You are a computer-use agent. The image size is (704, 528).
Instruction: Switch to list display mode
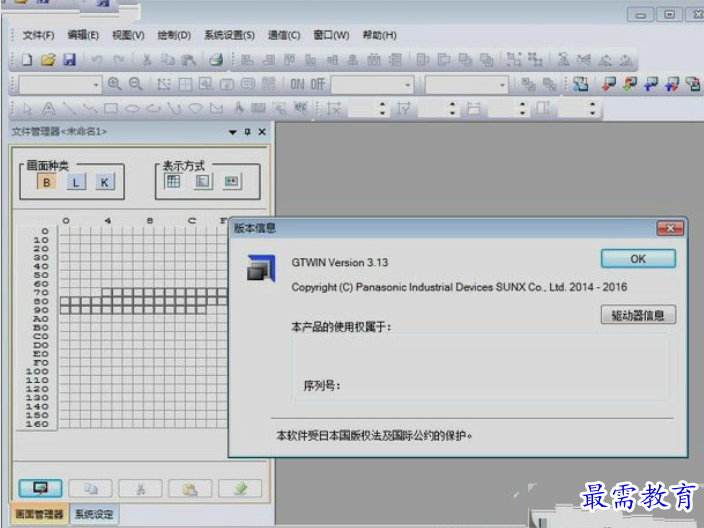point(202,181)
